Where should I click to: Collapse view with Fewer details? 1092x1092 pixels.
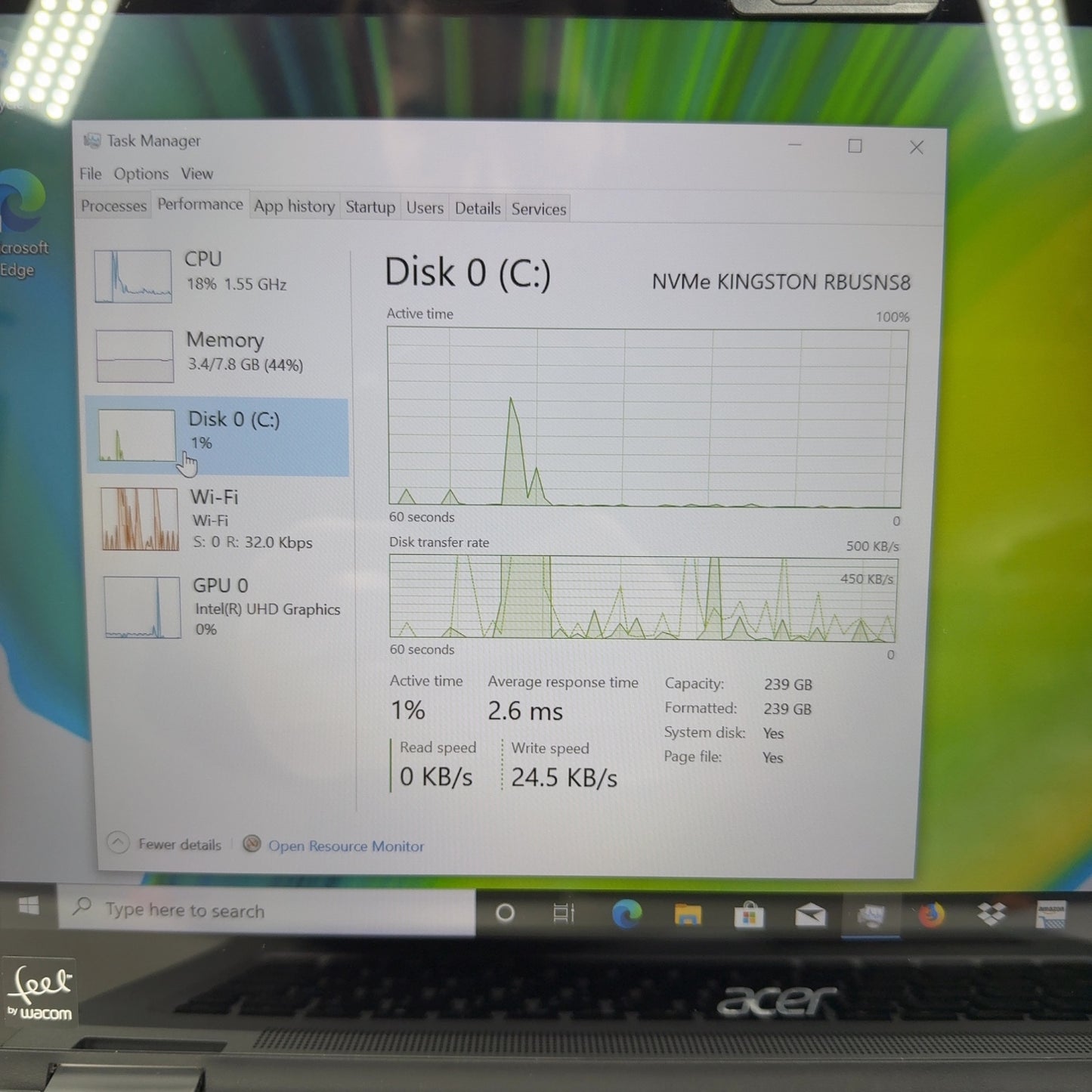point(166,843)
